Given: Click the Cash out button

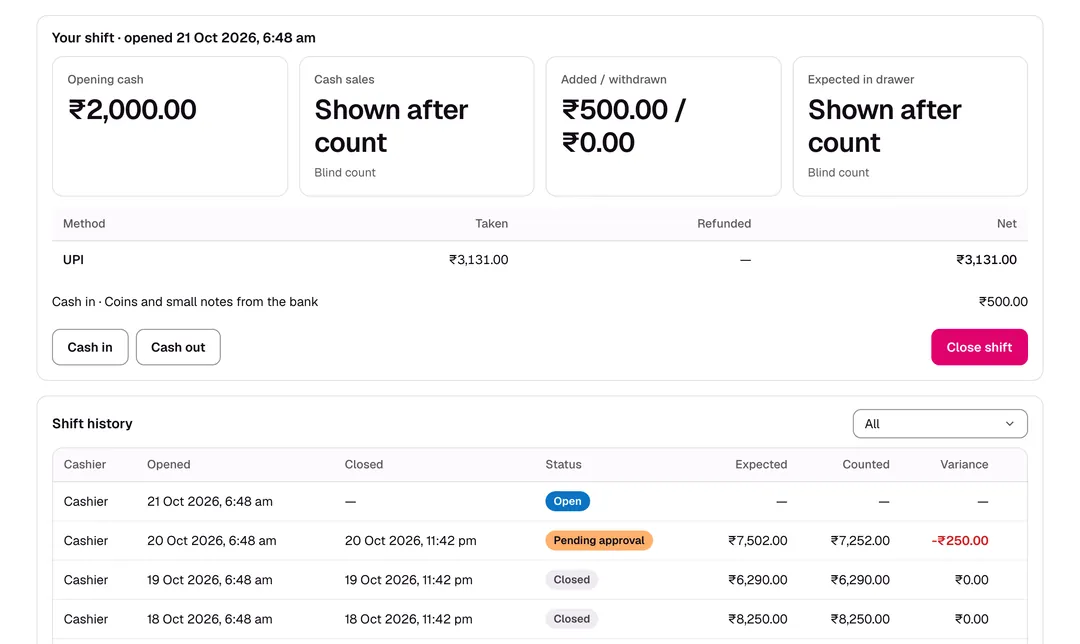Looking at the screenshot, I should tap(178, 347).
